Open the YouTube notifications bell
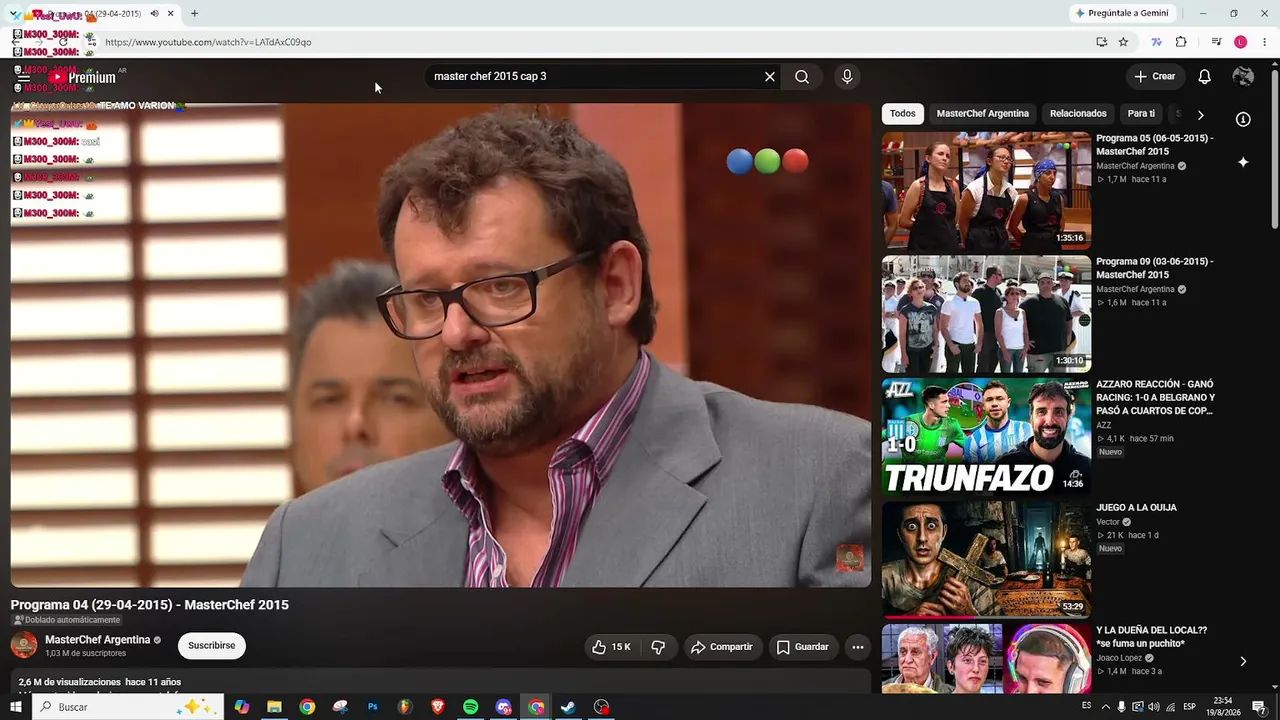This screenshot has width=1280, height=720. coord(1205,77)
